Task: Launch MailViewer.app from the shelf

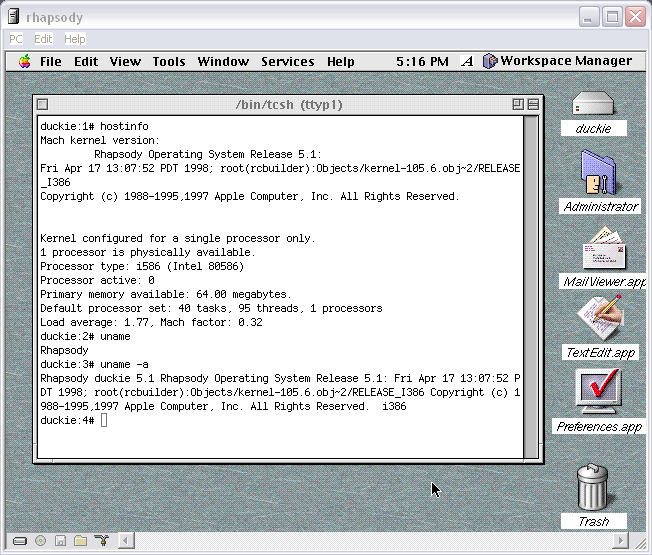Action: point(604,248)
